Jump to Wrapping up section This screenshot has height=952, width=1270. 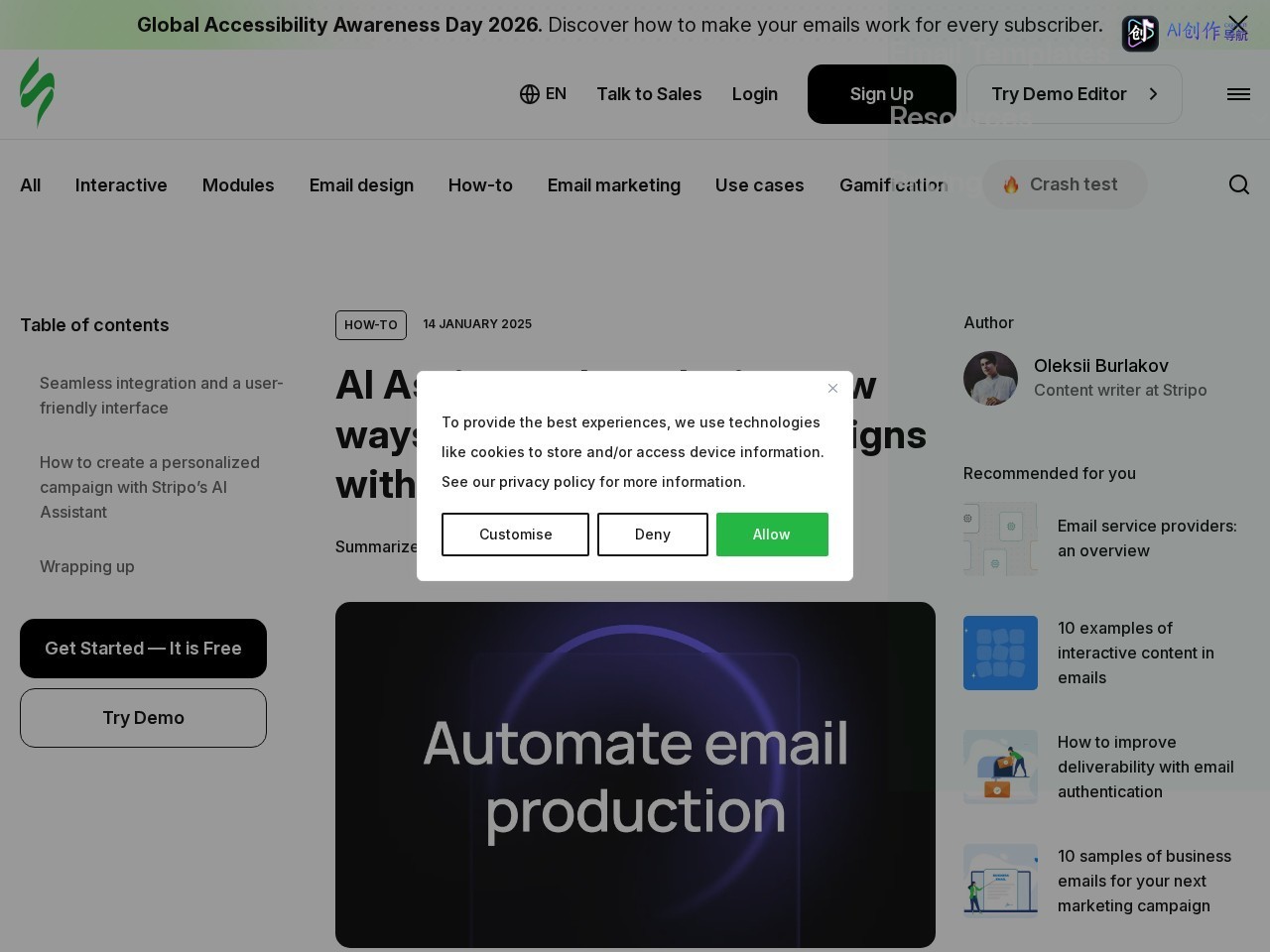87,567
